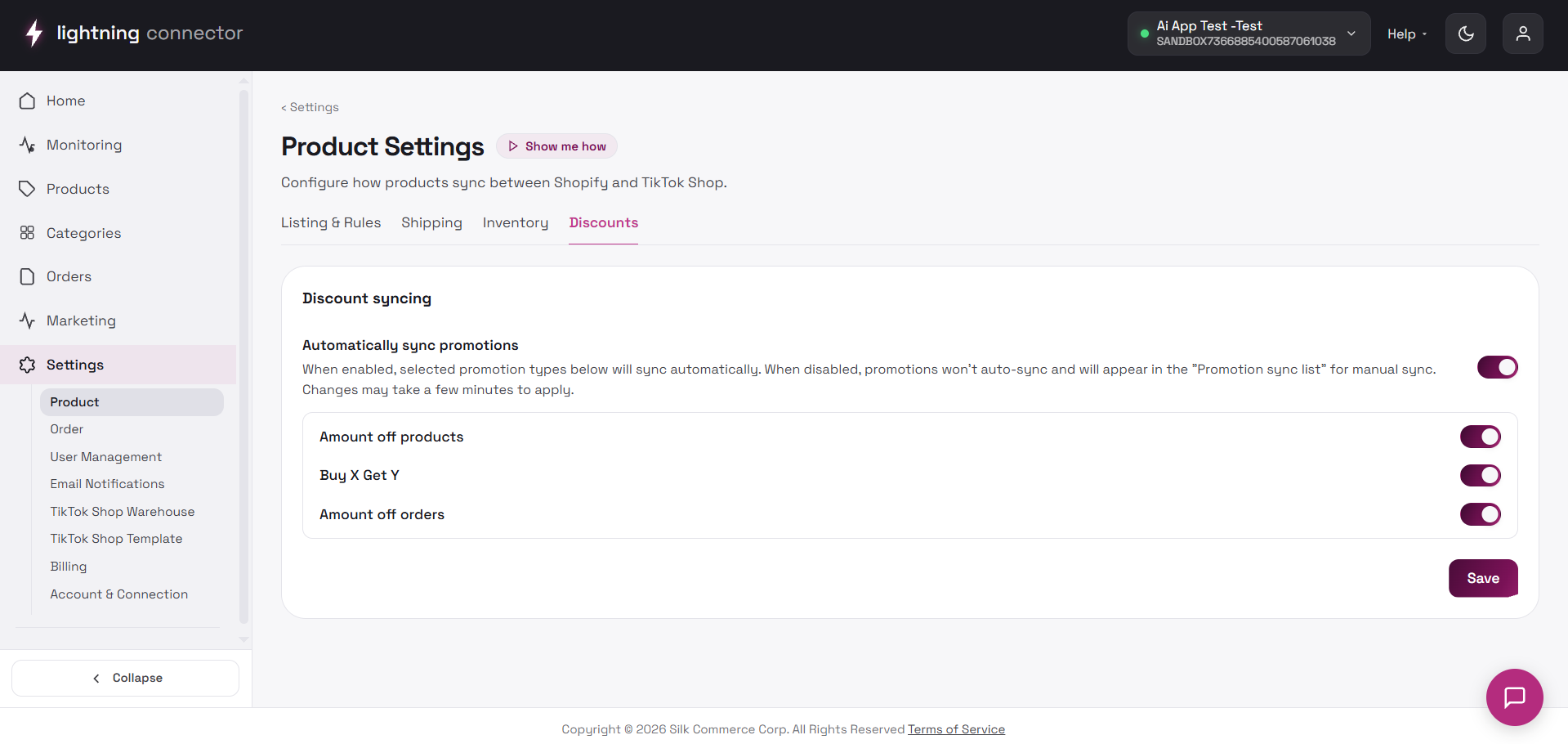Open the user profile icon
This screenshot has width=1568, height=744.
coord(1523,34)
